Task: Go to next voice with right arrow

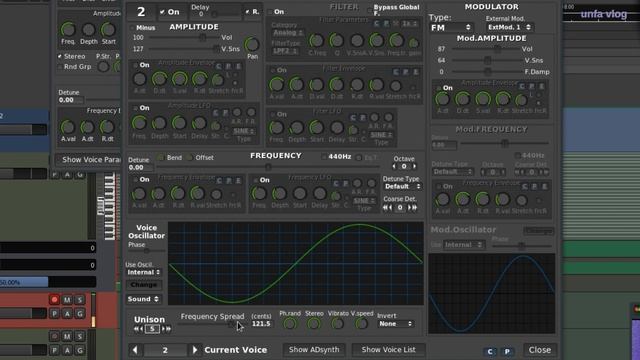Action: point(195,350)
